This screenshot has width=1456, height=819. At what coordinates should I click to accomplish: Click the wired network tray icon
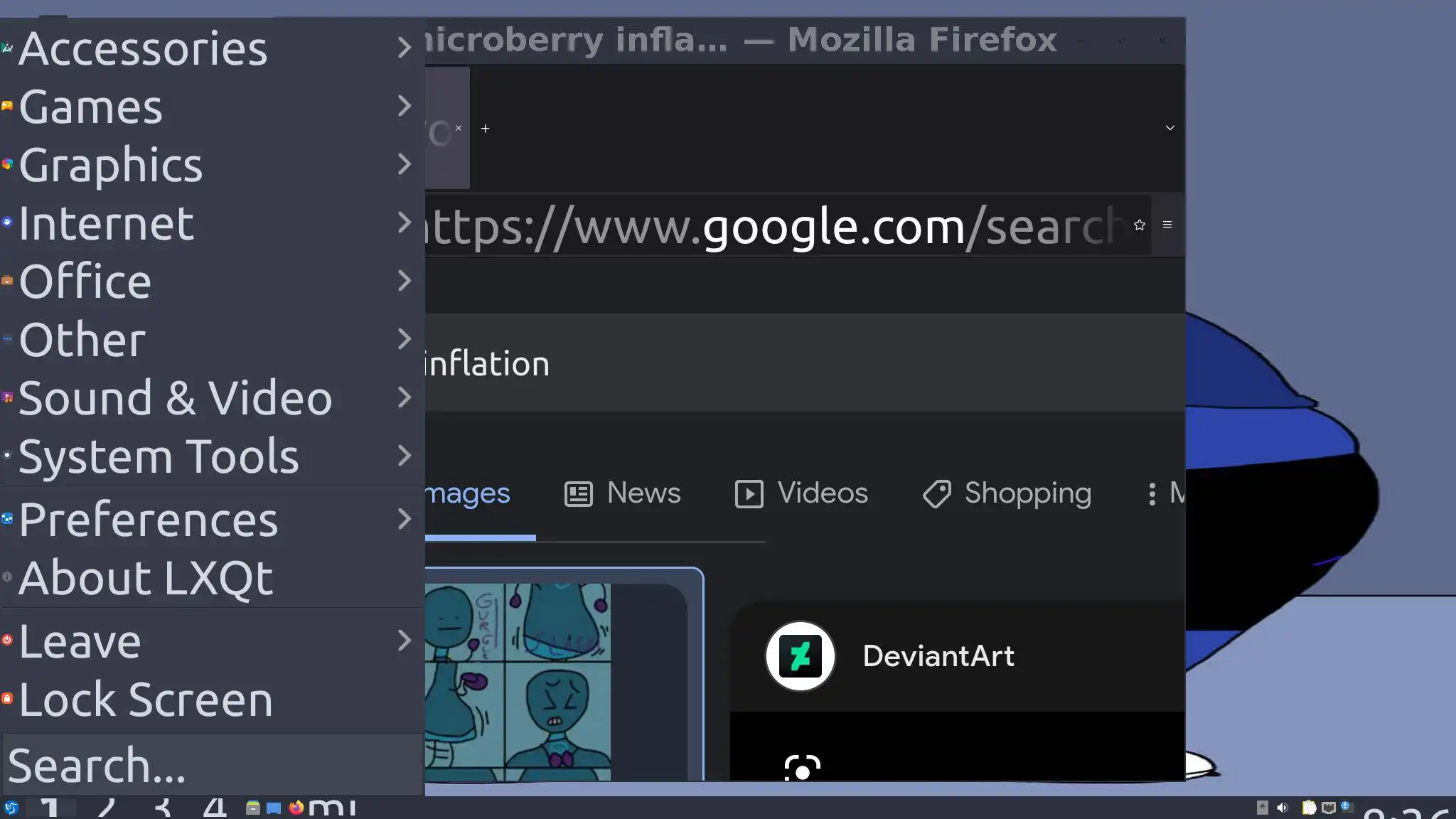[x=1328, y=808]
